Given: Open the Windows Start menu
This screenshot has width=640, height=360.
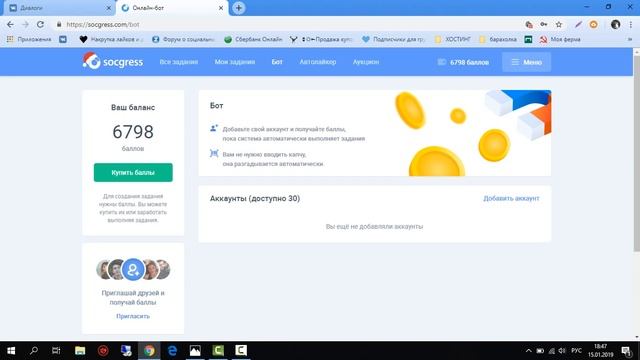Looking at the screenshot, I should pyautogui.click(x=11, y=351).
